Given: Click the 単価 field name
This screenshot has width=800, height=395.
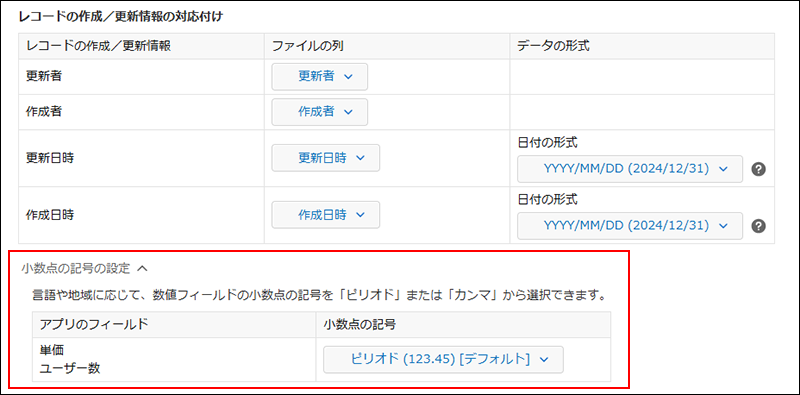Looking at the screenshot, I should (x=52, y=351).
